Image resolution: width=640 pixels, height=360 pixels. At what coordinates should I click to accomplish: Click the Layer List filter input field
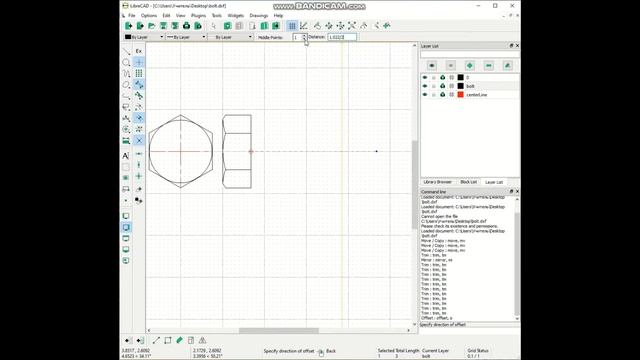470,54
